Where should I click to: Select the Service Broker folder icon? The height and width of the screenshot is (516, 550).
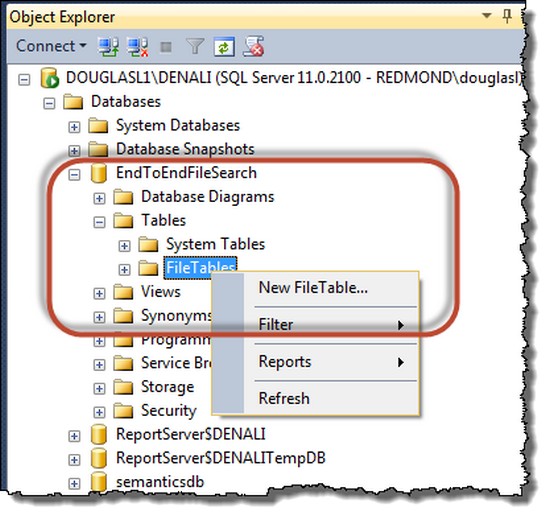coord(123,363)
